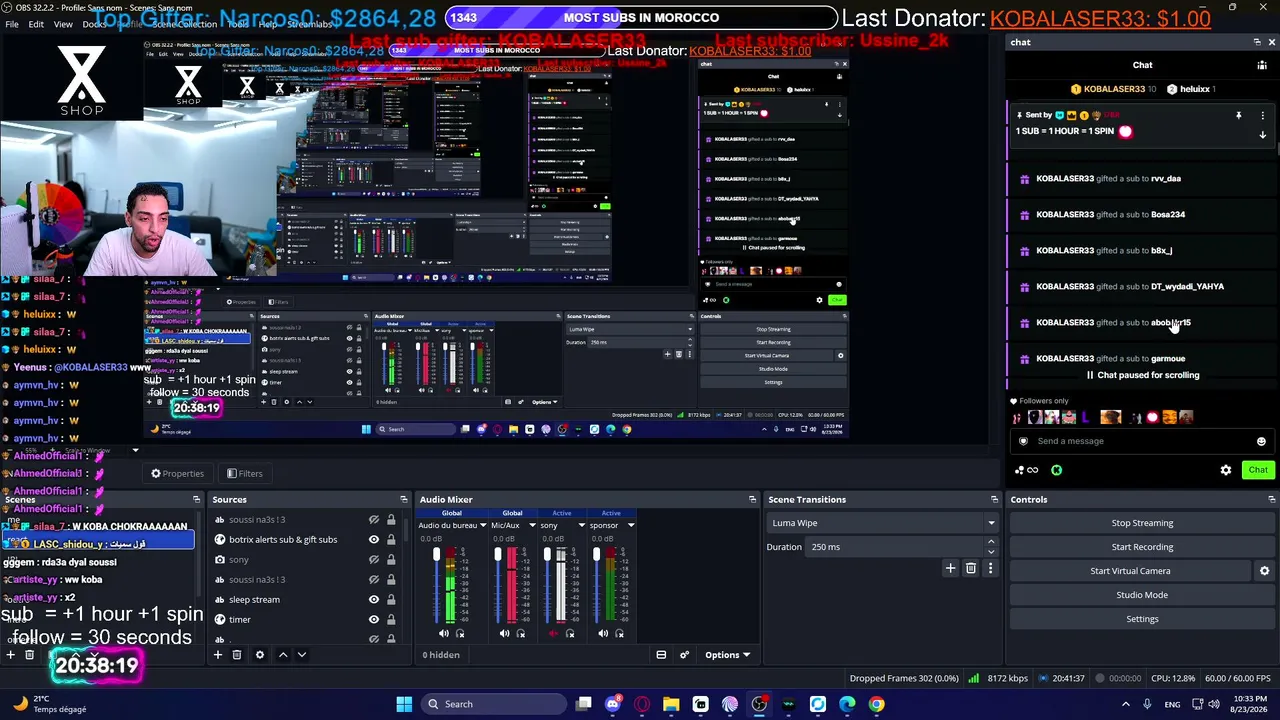
Task: Enable Studio Mode
Action: [1142, 595]
